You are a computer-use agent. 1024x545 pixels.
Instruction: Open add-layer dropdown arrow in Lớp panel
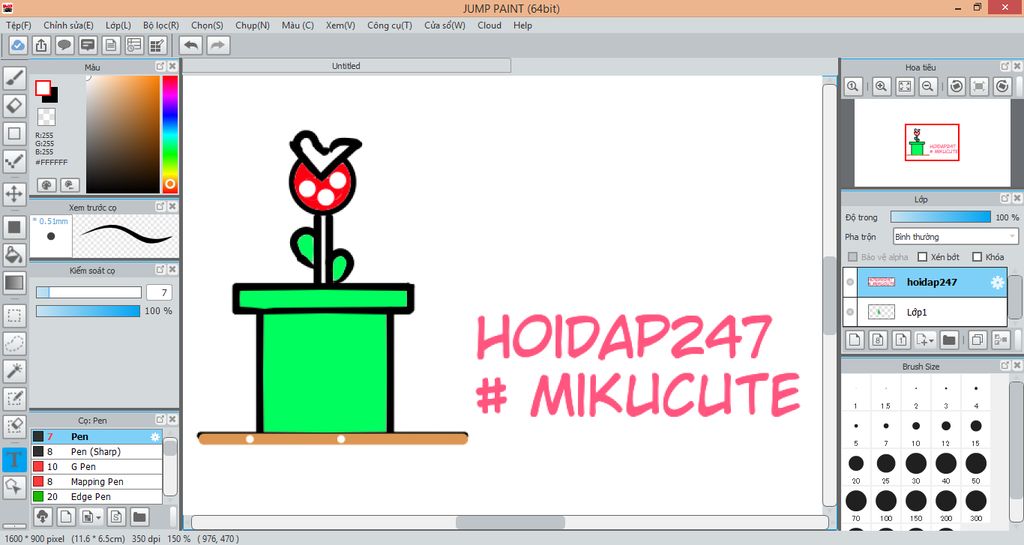(933, 340)
